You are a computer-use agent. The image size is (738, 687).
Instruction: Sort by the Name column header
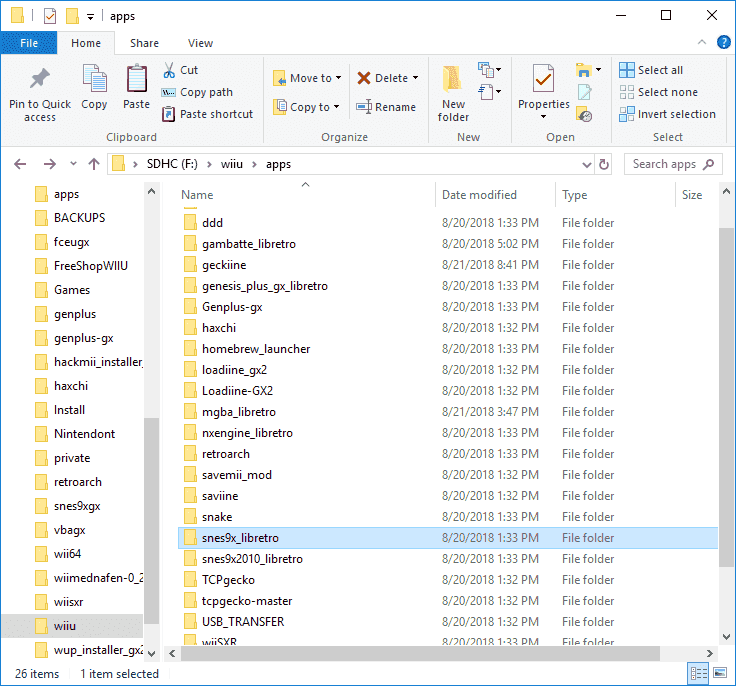click(x=306, y=195)
